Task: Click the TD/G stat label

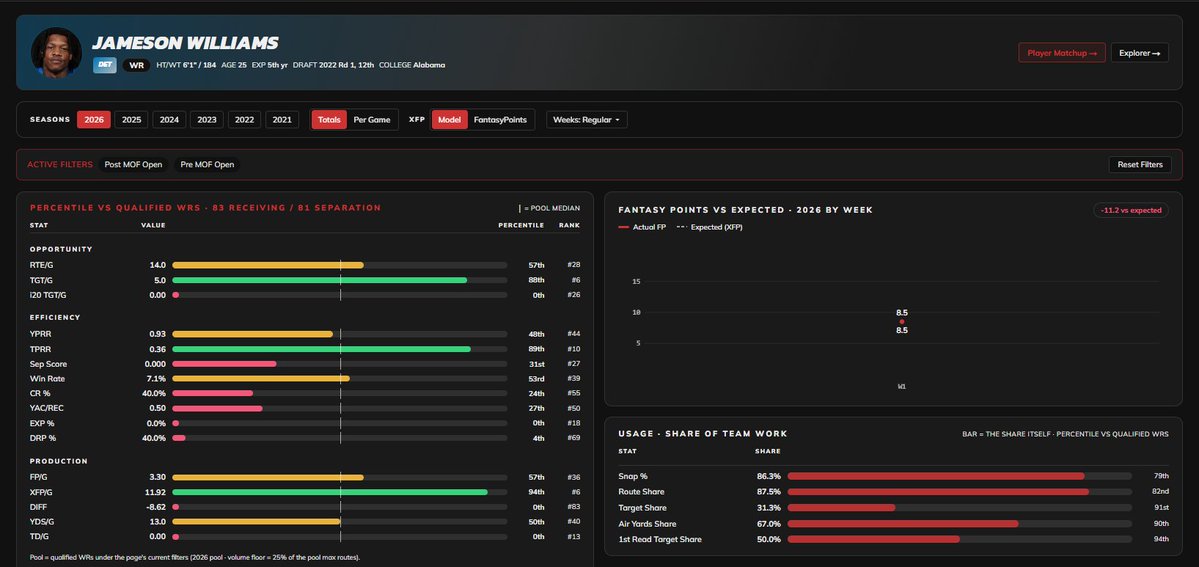Action: pyautogui.click(x=38, y=537)
